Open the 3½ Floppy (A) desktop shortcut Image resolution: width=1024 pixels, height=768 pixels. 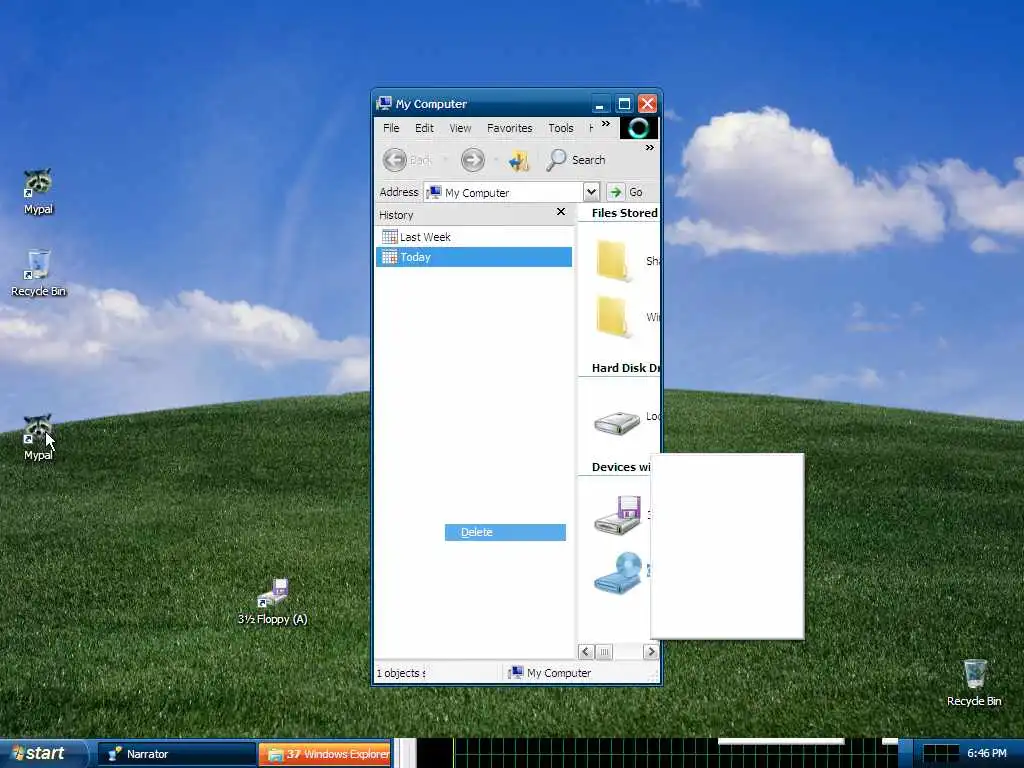272,601
